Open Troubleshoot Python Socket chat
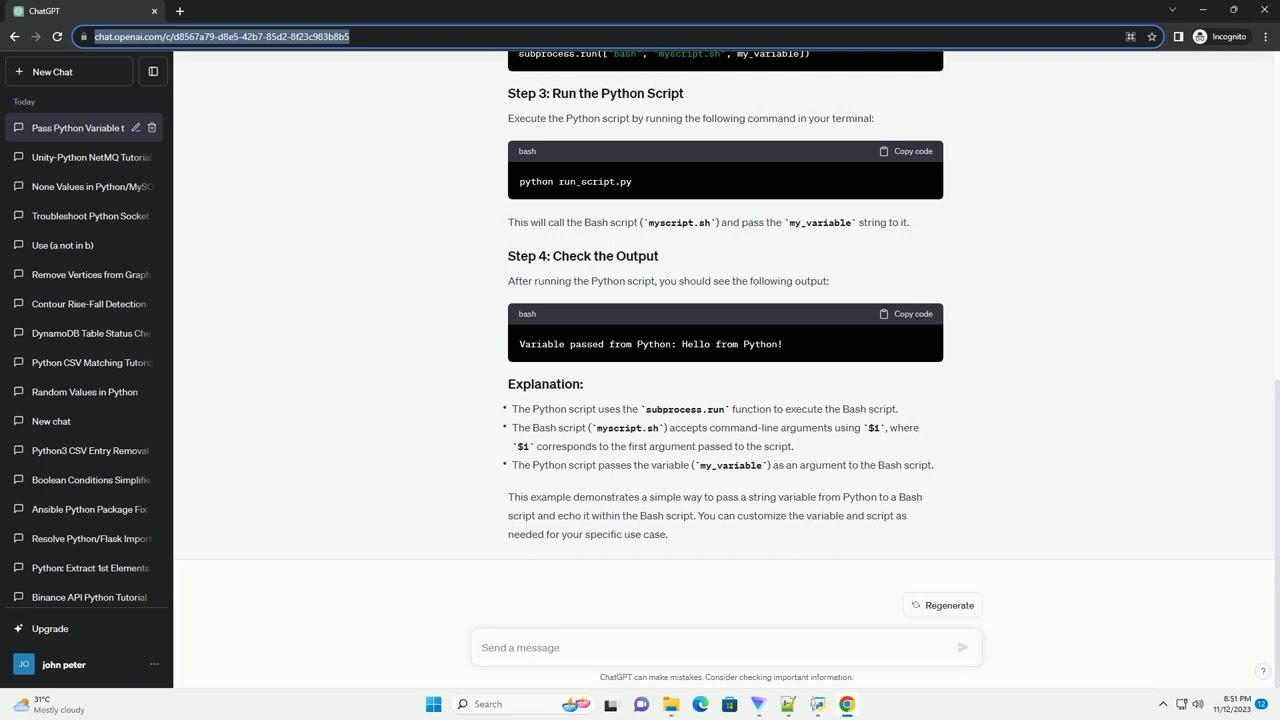Viewport: 1280px width, 720px height. (x=84, y=216)
